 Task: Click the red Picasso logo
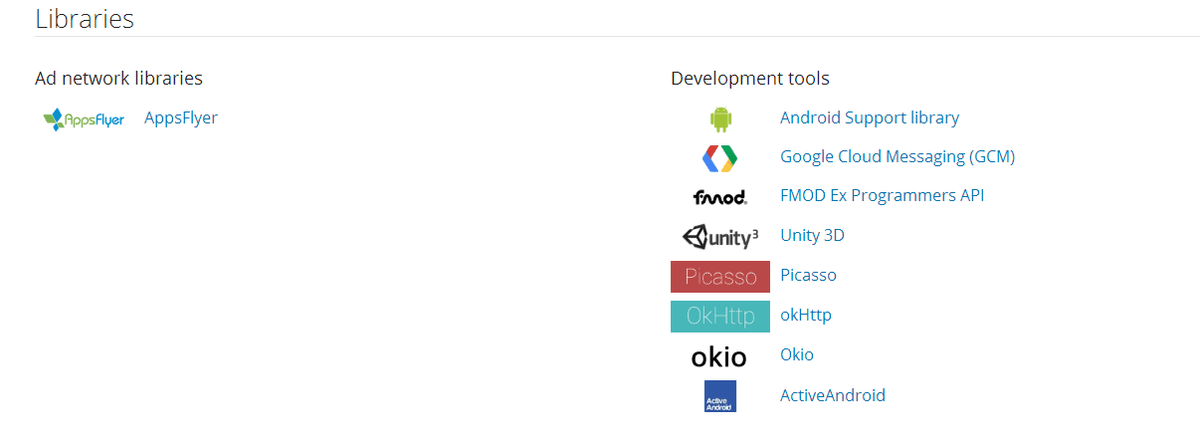720,276
